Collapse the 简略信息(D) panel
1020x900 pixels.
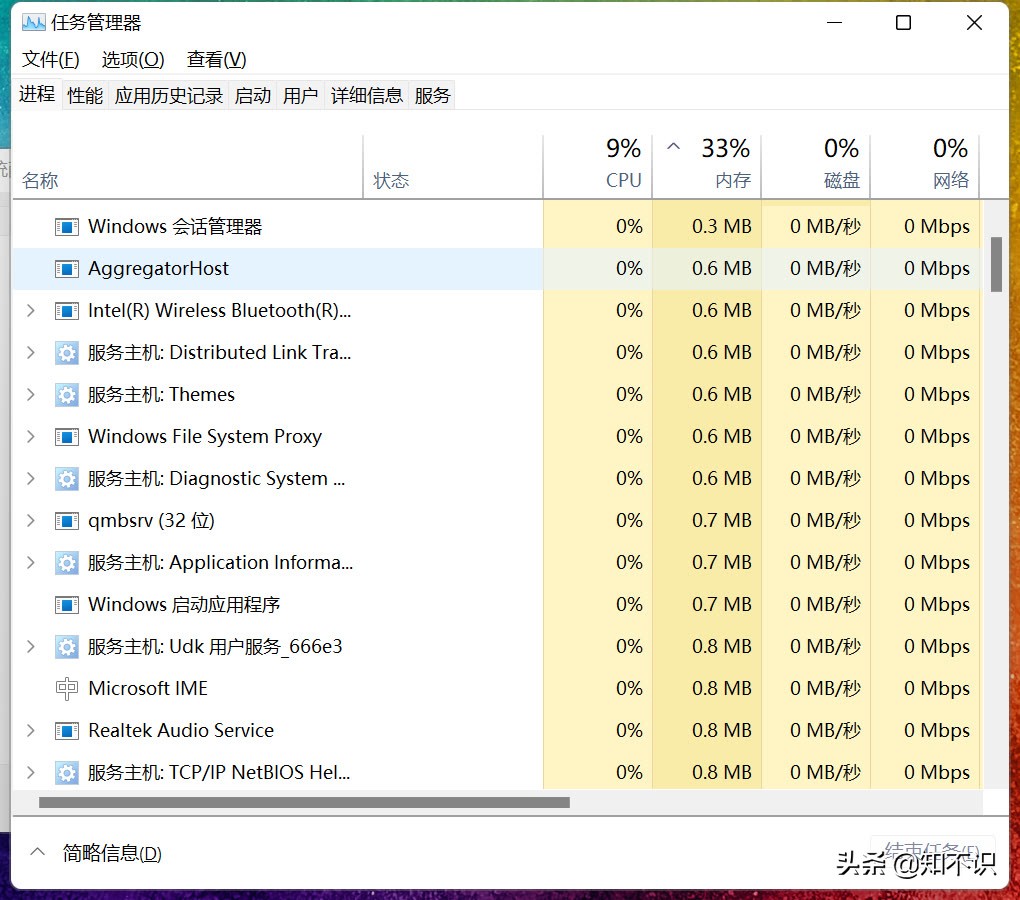tap(37, 853)
